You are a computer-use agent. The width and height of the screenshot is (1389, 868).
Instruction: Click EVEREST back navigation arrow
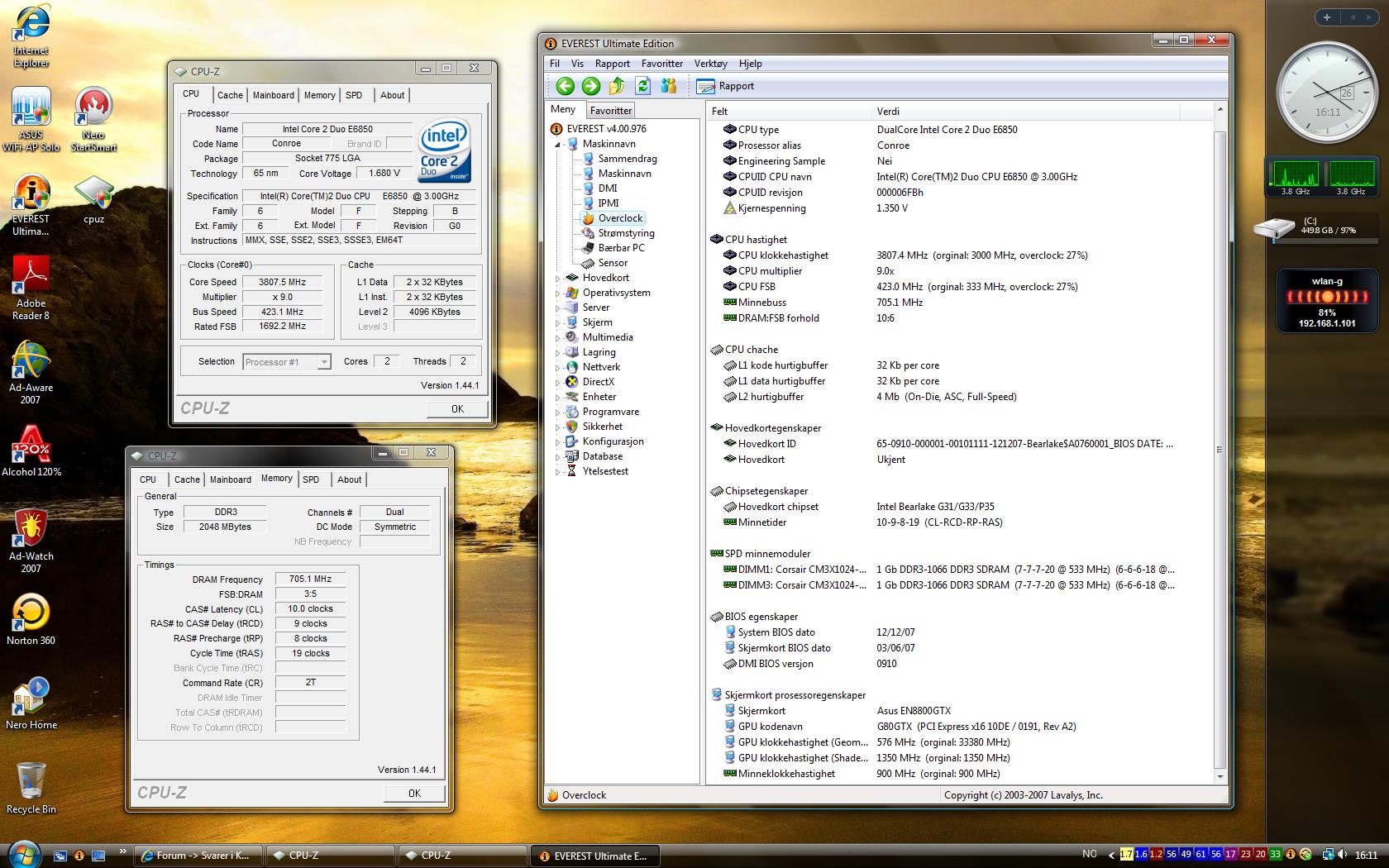[565, 86]
